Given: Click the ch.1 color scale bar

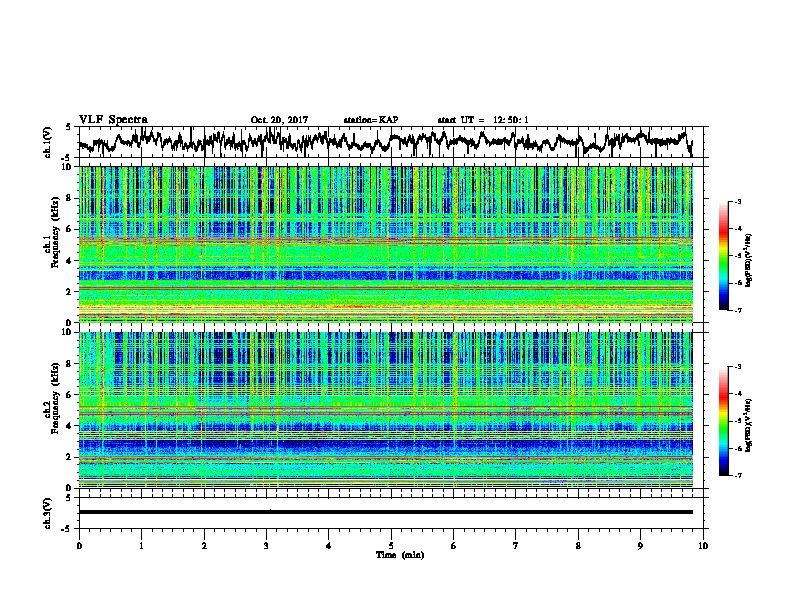Looking at the screenshot, I should click(x=723, y=256).
